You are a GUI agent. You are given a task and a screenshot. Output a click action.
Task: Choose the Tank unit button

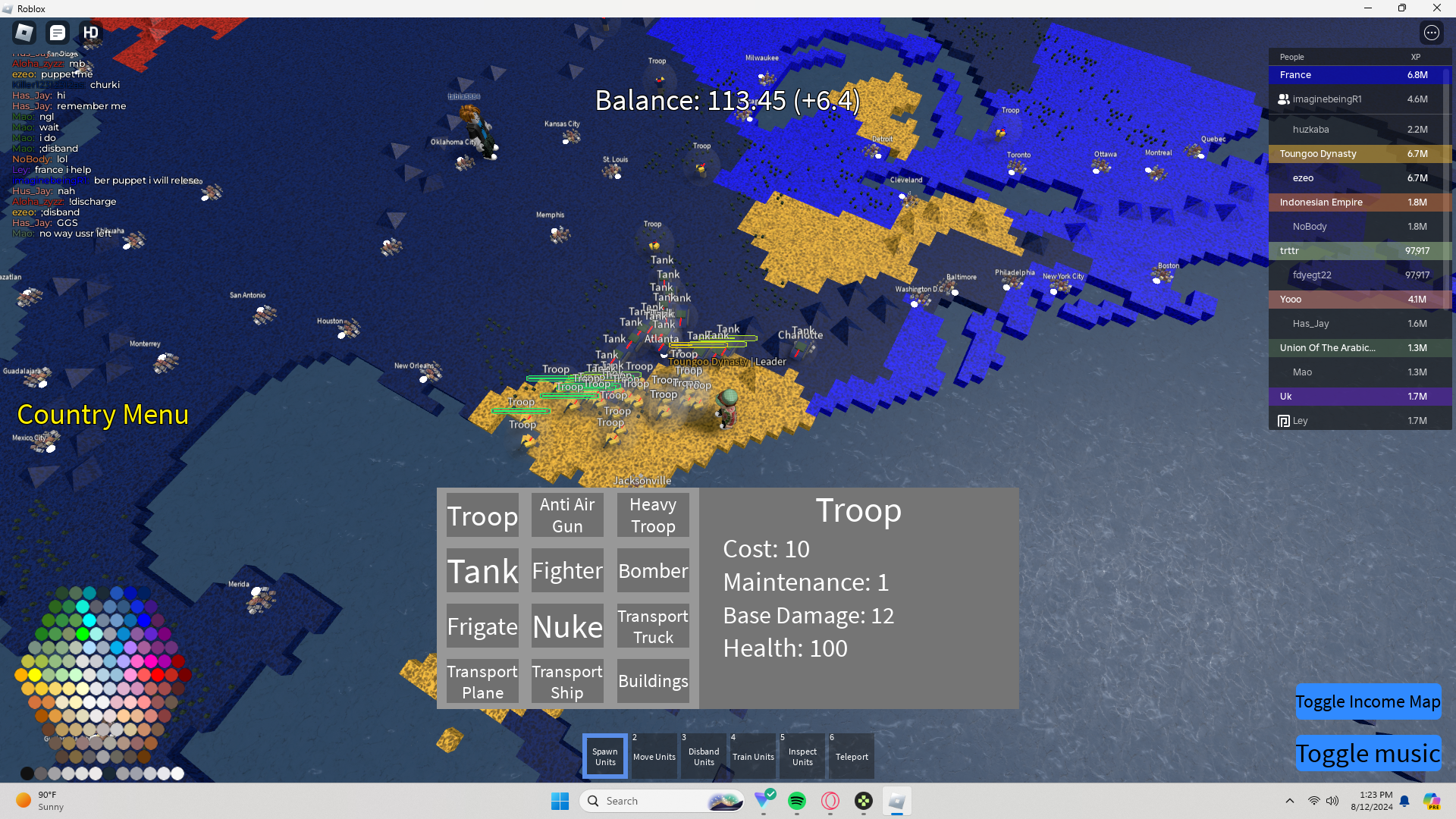(482, 571)
